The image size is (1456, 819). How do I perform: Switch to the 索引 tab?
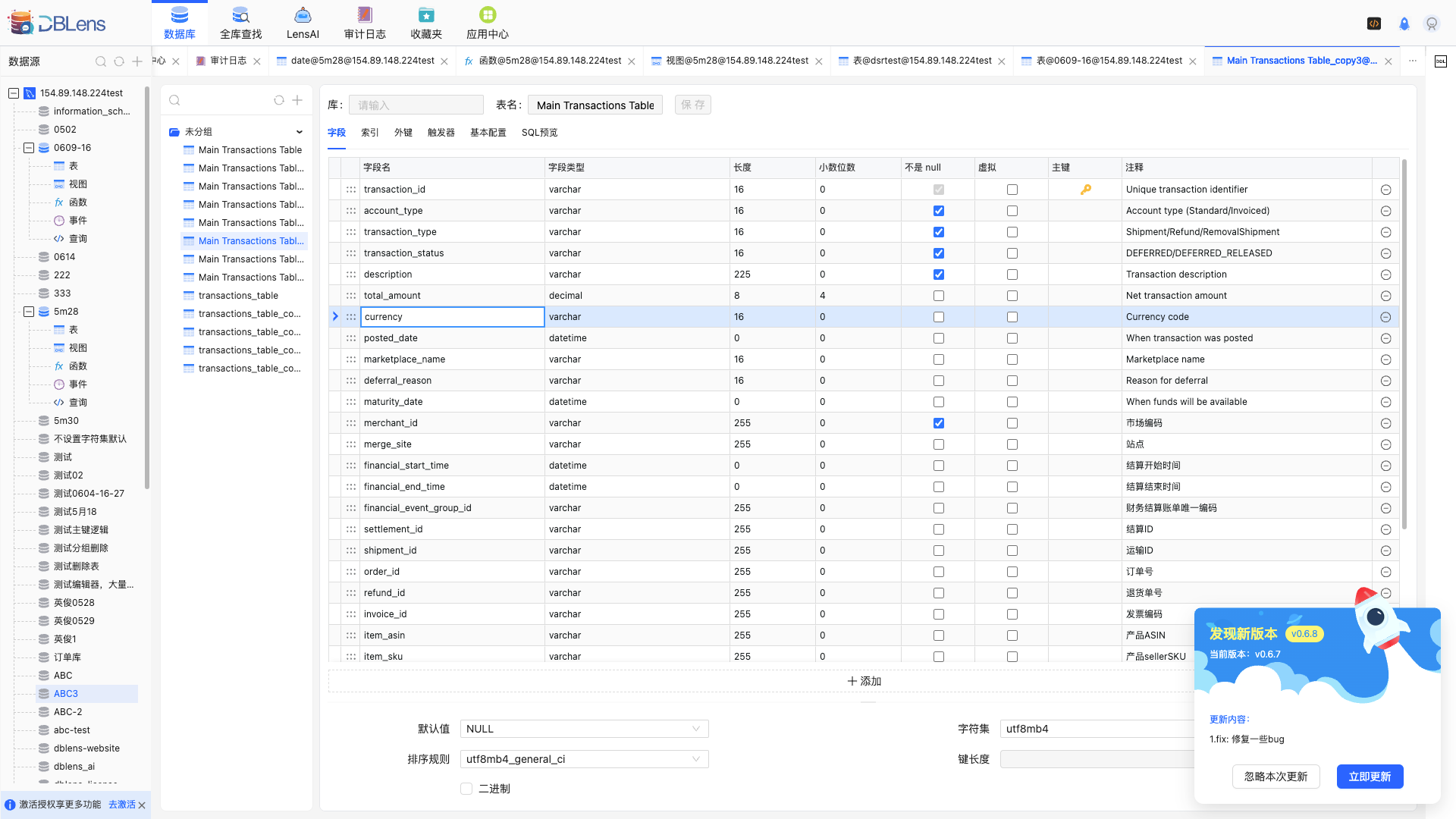click(x=369, y=133)
